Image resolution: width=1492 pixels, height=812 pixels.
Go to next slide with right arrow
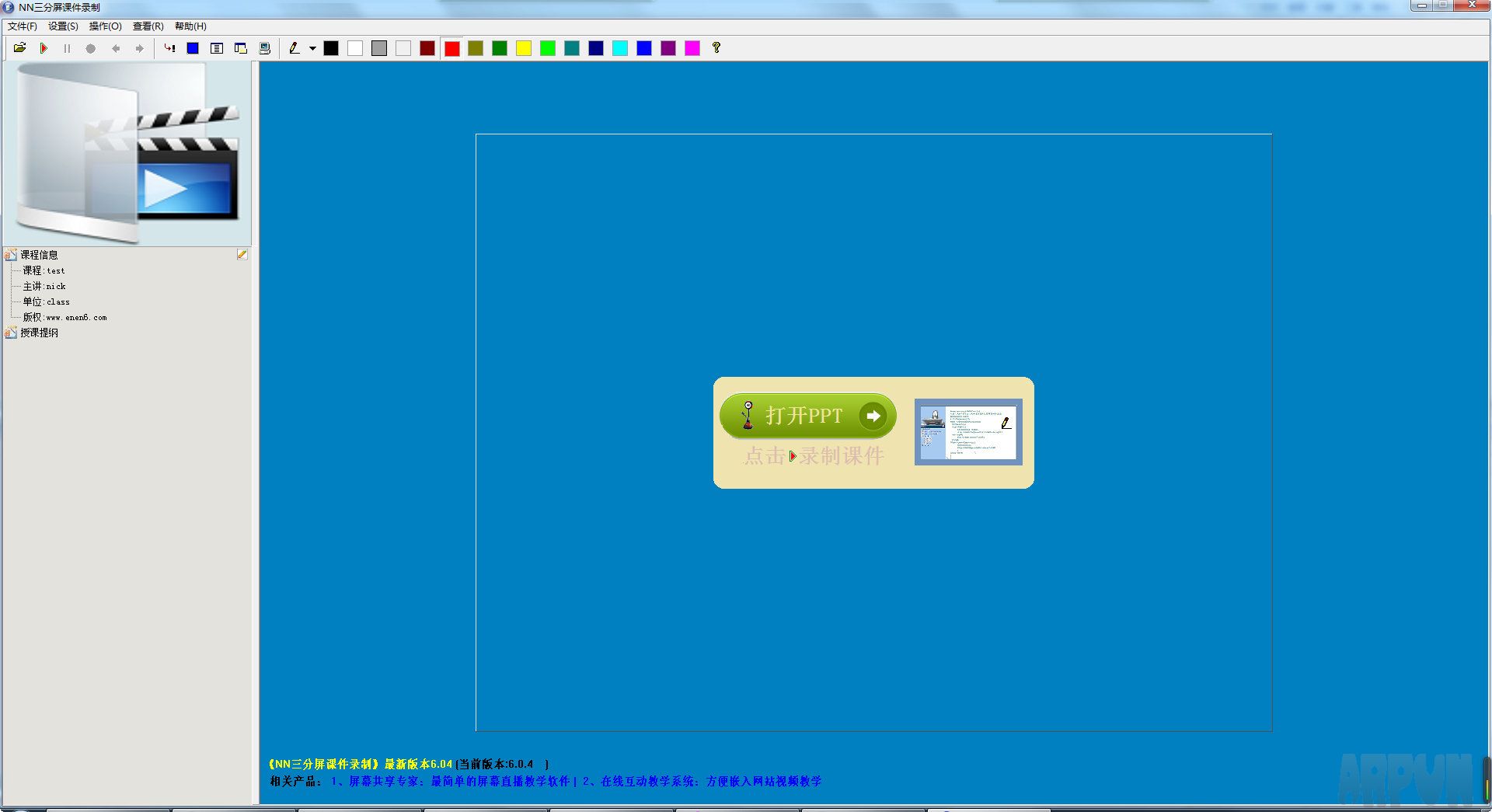click(140, 48)
